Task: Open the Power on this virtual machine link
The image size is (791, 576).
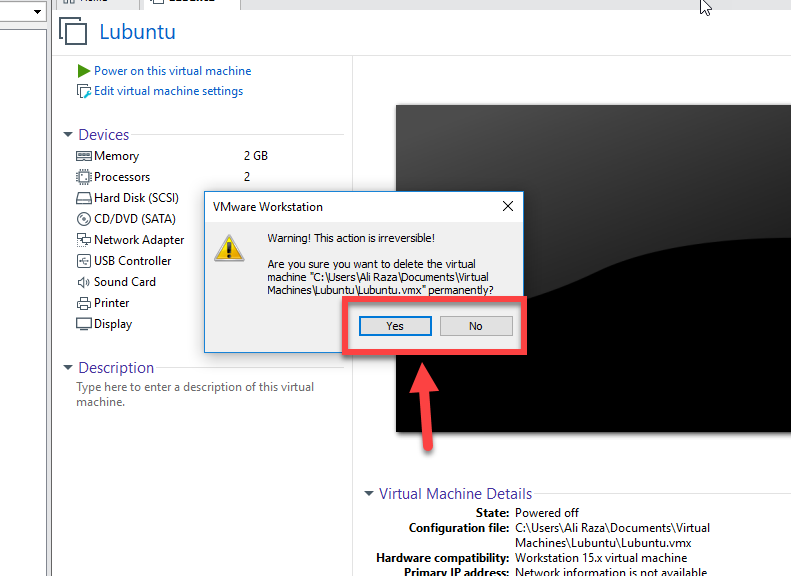Action: (172, 71)
